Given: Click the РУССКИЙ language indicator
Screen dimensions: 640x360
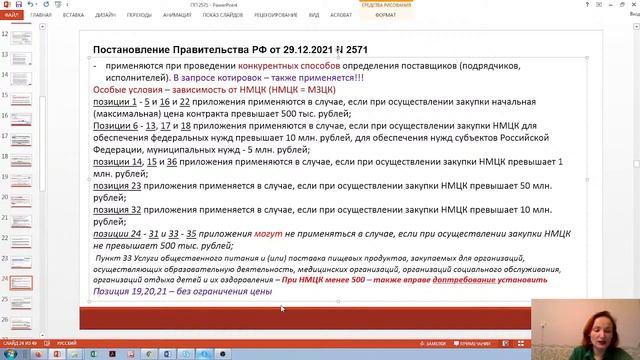Looking at the screenshot, I should pos(67,344).
